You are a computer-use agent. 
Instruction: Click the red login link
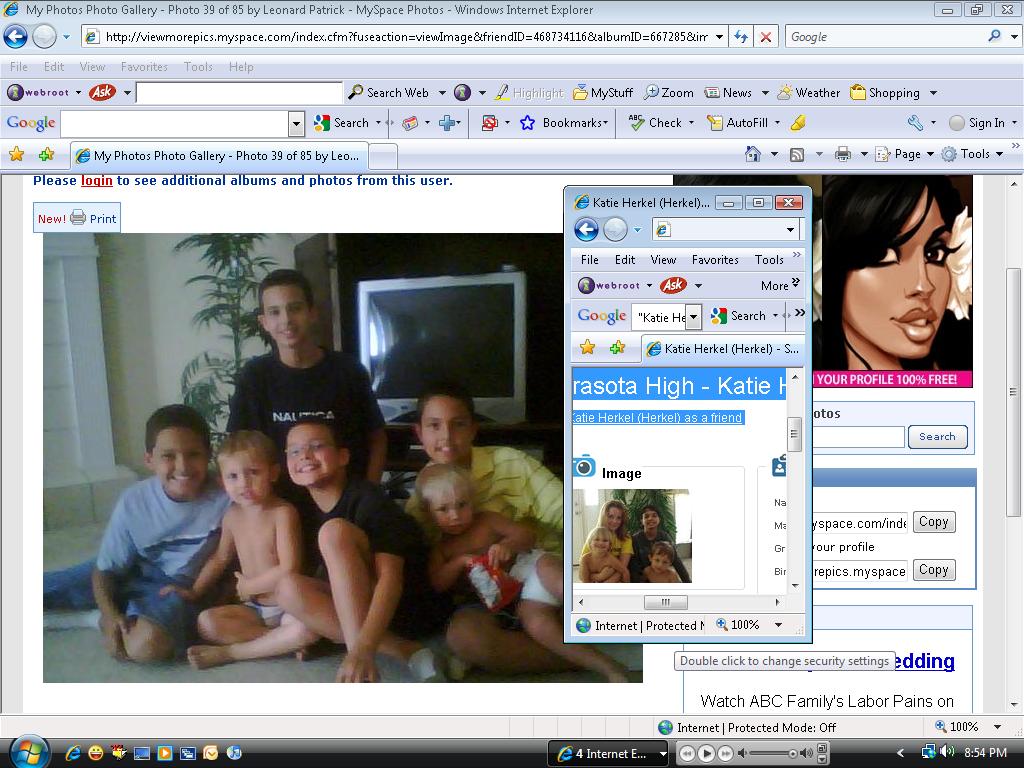pyautogui.click(x=97, y=181)
